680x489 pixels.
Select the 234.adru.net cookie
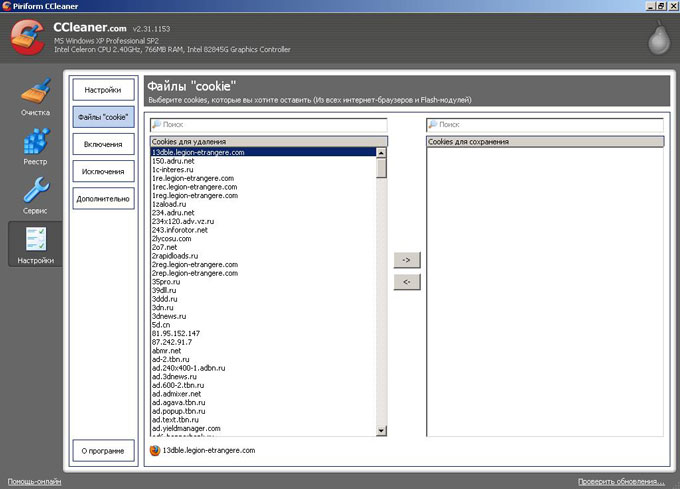tap(263, 213)
